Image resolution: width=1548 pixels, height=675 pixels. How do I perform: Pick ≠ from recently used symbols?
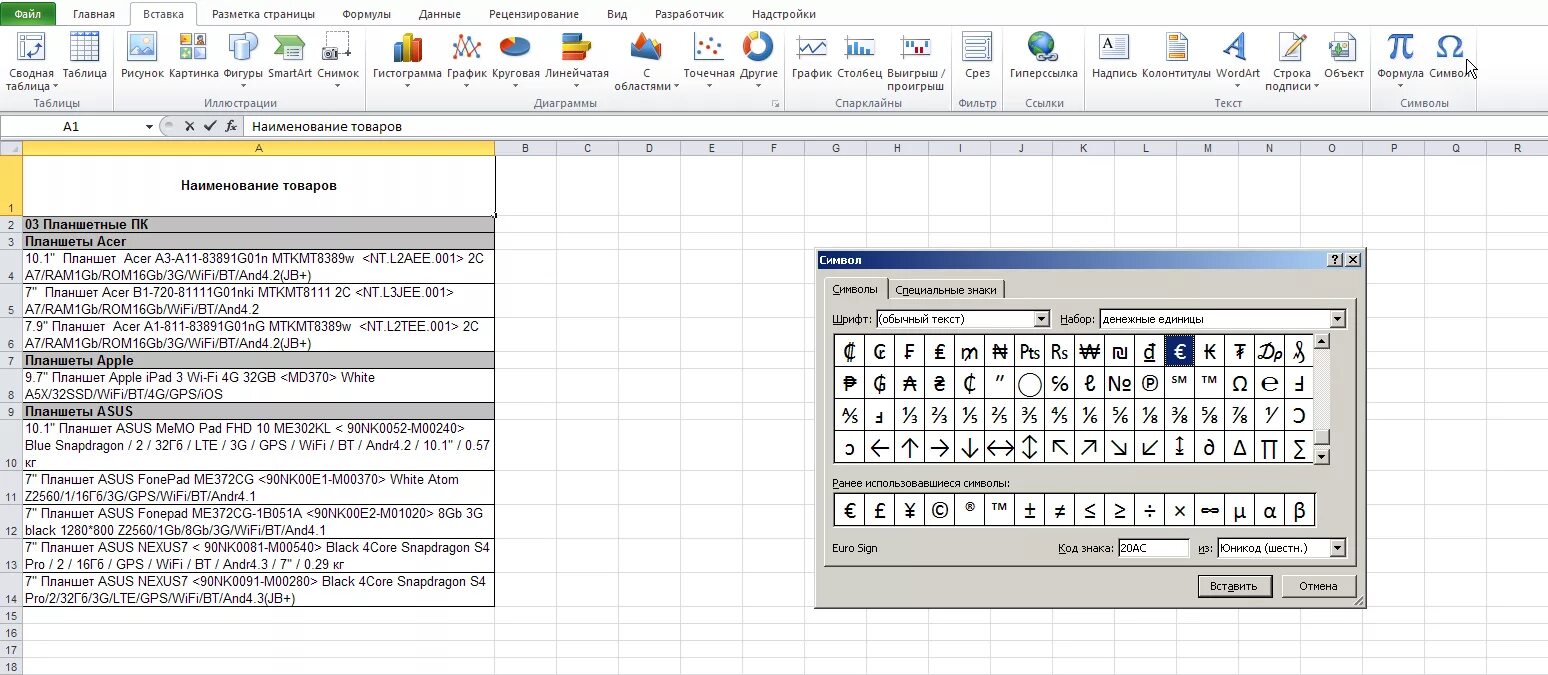pos(1059,511)
